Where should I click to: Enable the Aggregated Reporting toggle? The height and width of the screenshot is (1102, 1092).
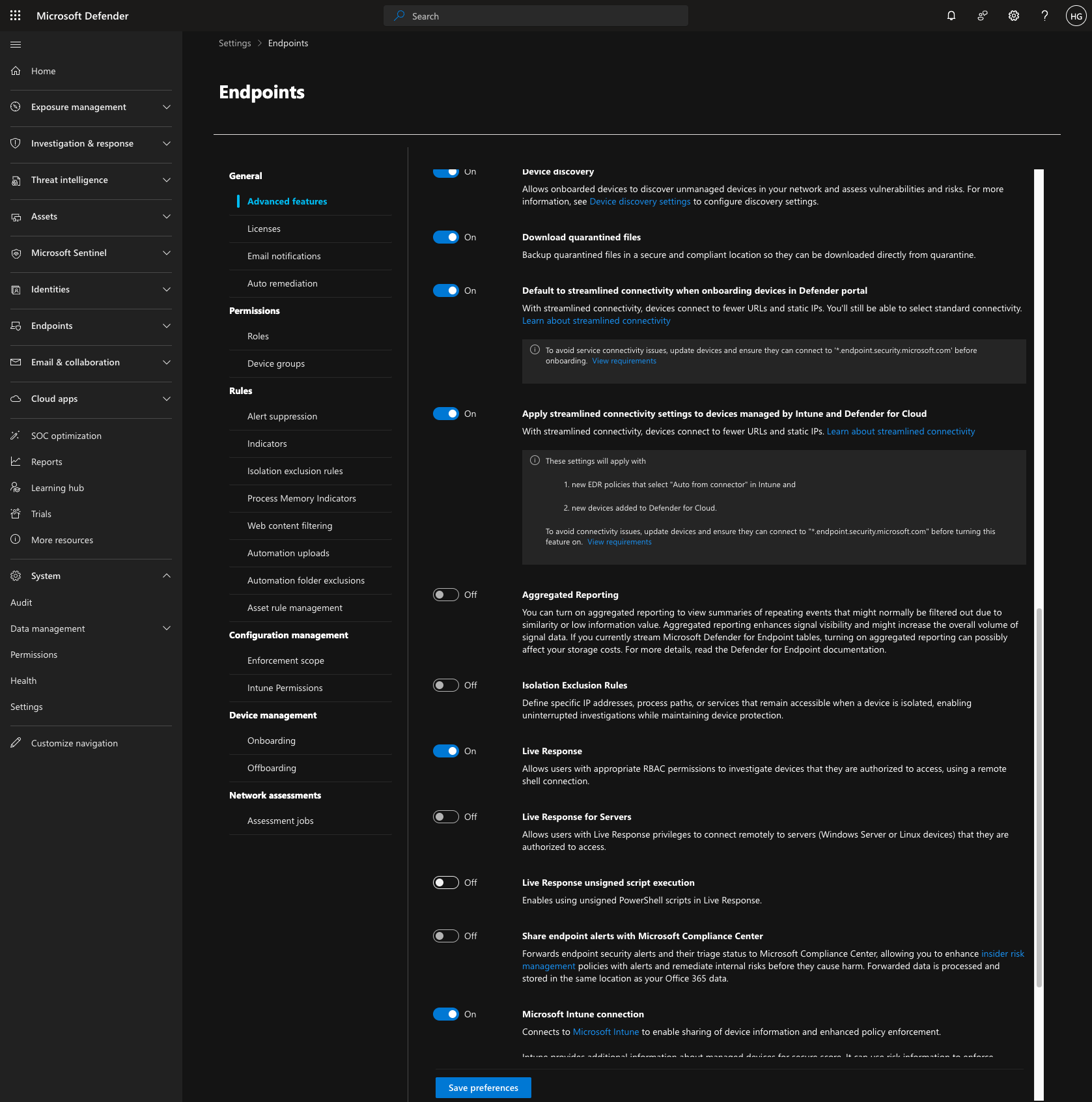point(446,595)
